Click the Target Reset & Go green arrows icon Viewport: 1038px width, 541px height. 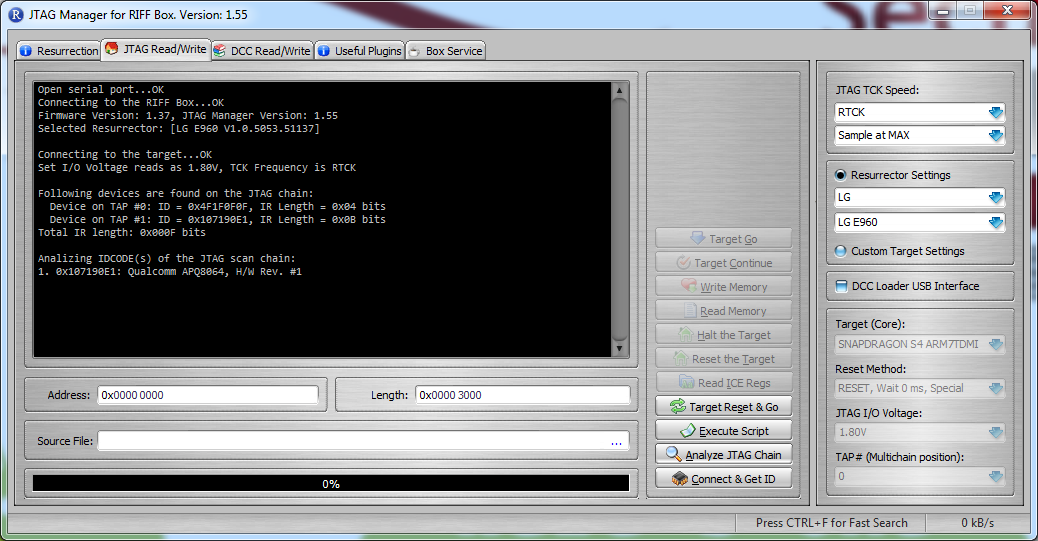click(677, 407)
